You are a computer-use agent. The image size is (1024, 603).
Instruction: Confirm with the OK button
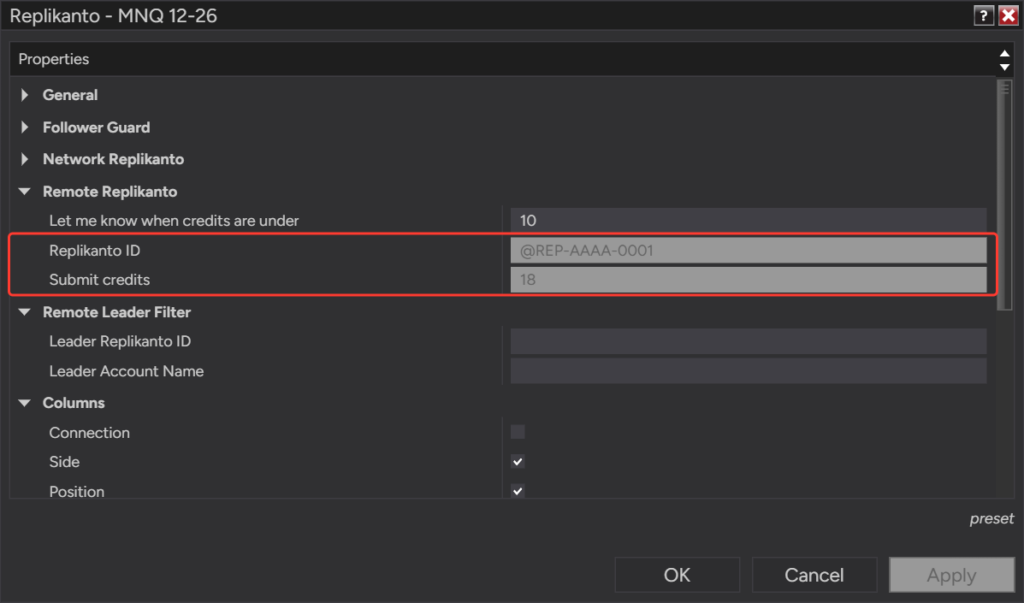[677, 575]
